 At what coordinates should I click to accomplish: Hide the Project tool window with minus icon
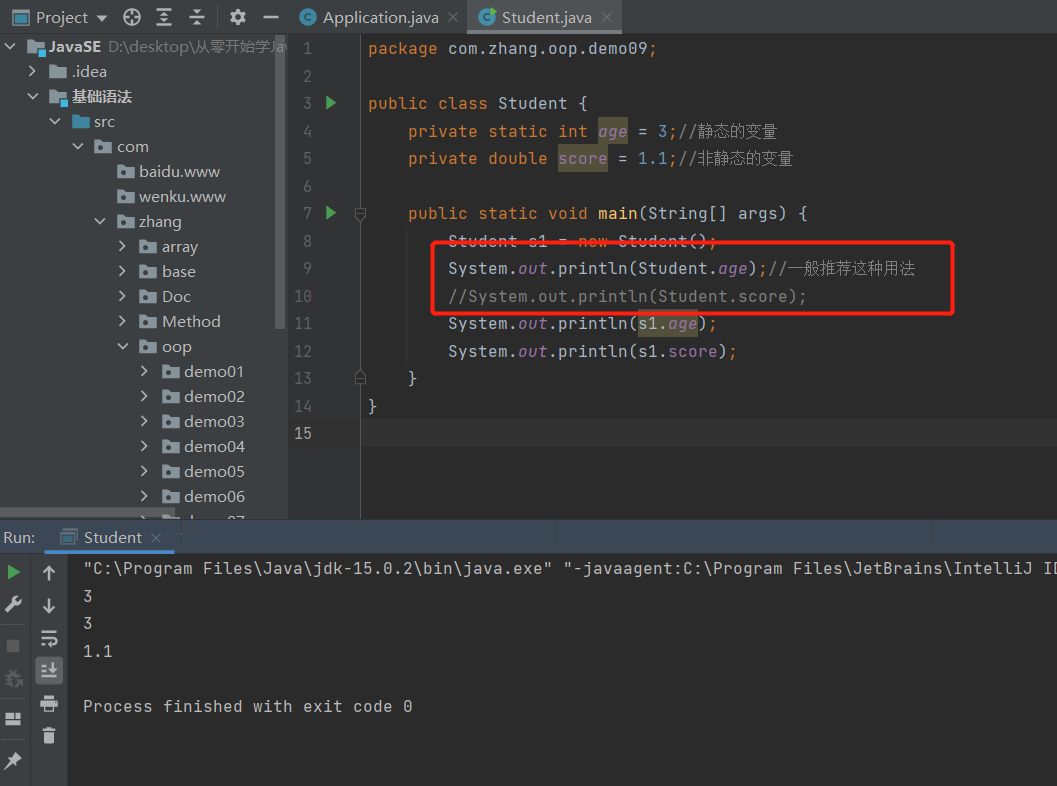271,17
